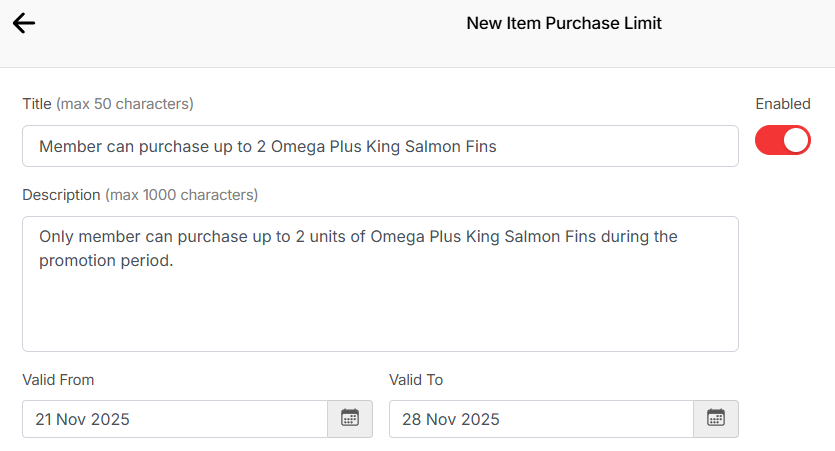Click the Enabled label above the switch
Viewport: 835px width, 451px height.
pyautogui.click(x=782, y=104)
